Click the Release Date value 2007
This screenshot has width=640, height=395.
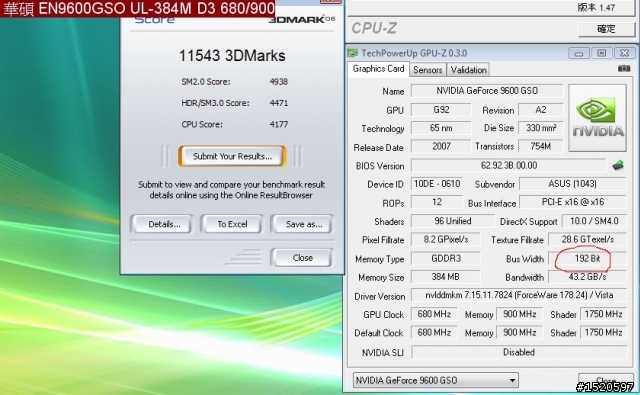(441, 146)
